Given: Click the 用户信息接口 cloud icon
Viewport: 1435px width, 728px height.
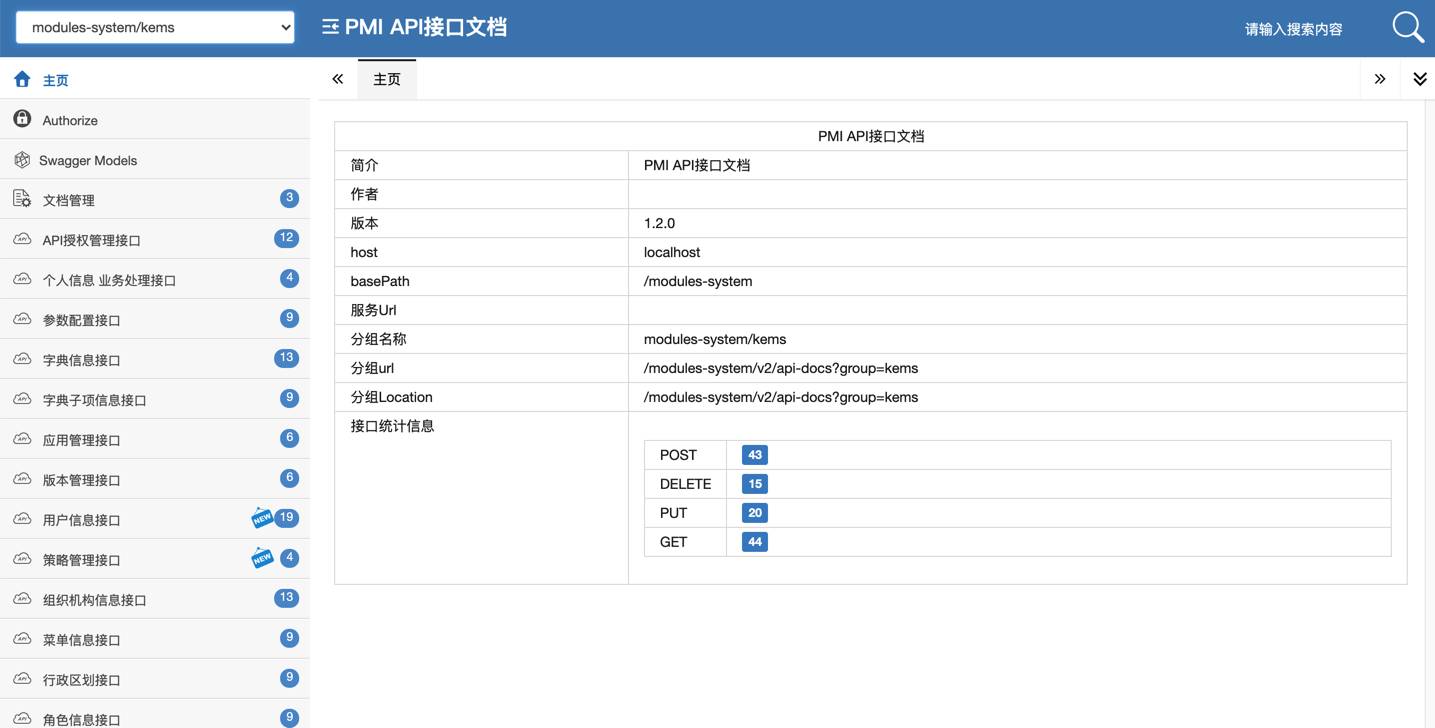Looking at the screenshot, I should point(22,519).
